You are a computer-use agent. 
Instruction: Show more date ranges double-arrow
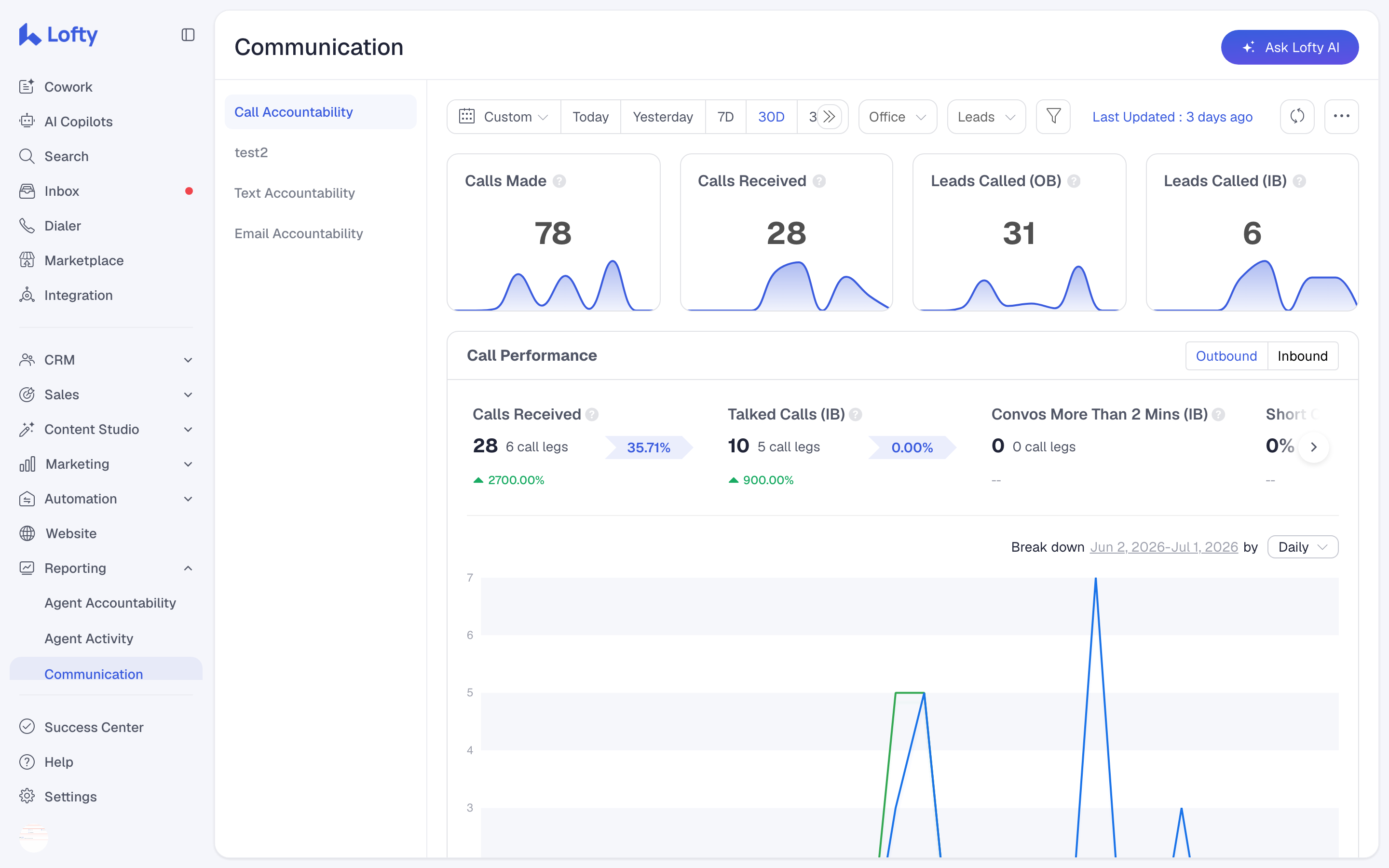coord(829,117)
